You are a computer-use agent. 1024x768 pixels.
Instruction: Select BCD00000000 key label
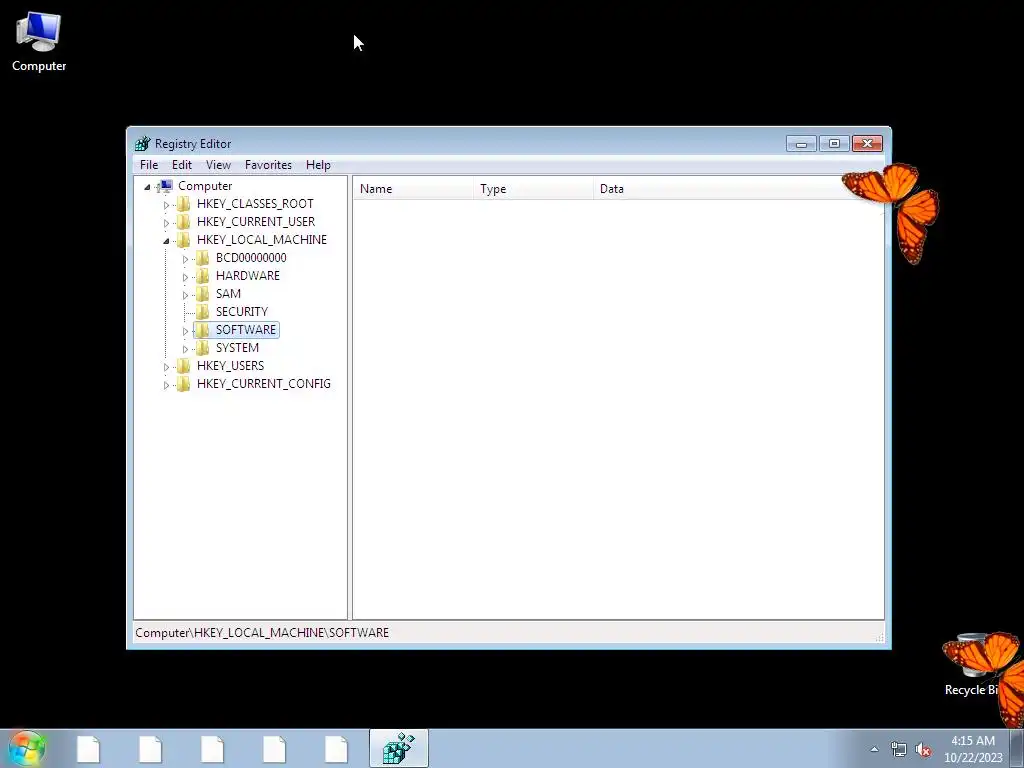coord(251,258)
